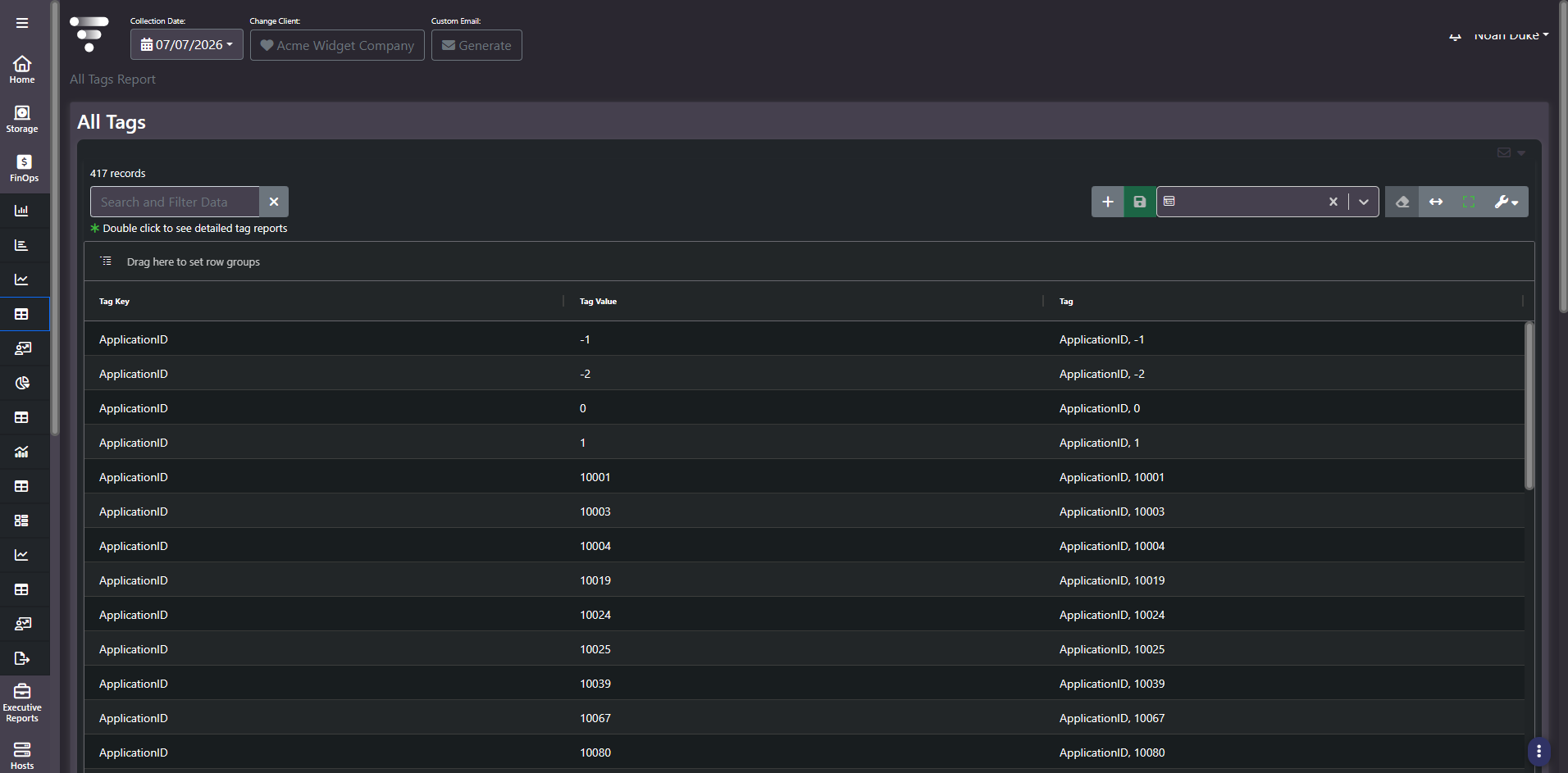Click the company logo icon
The height and width of the screenshot is (773, 1568).
[89, 34]
